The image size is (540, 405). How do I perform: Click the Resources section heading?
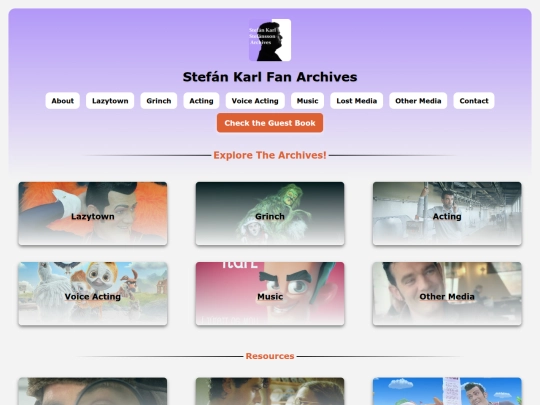[270, 356]
